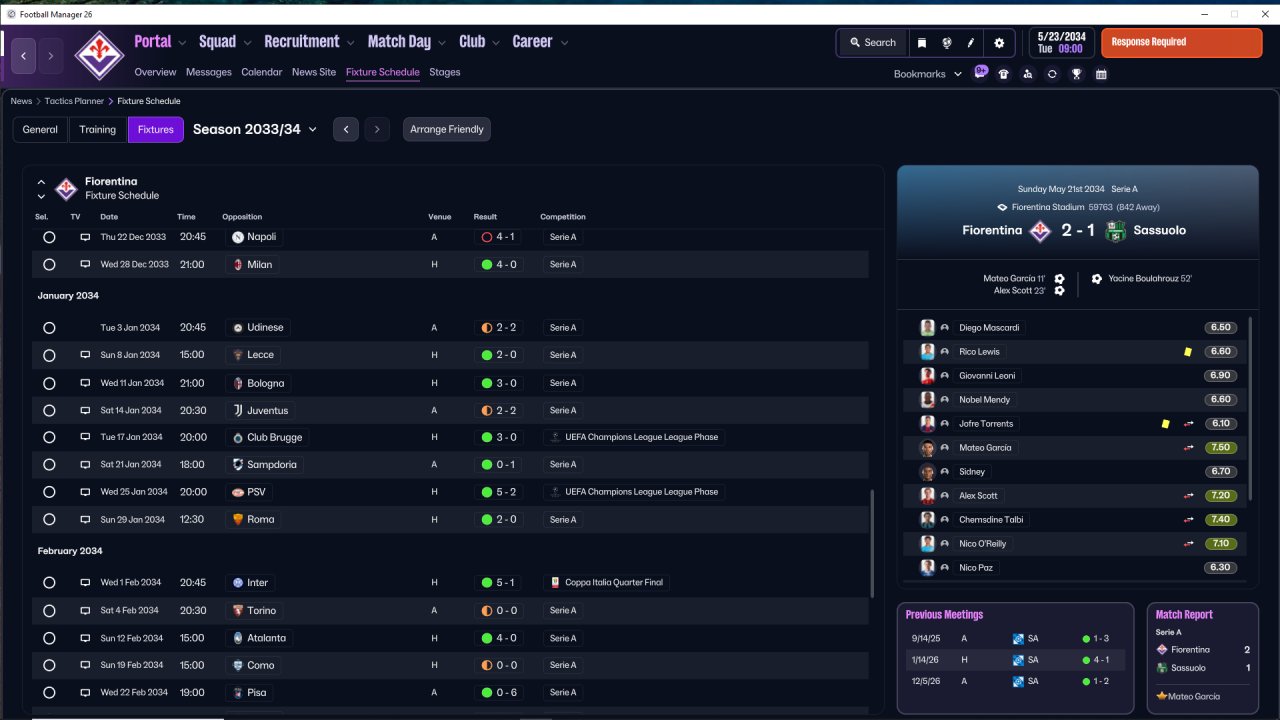
Task: Open the Bookmarks dropdown
Action: coord(927,74)
